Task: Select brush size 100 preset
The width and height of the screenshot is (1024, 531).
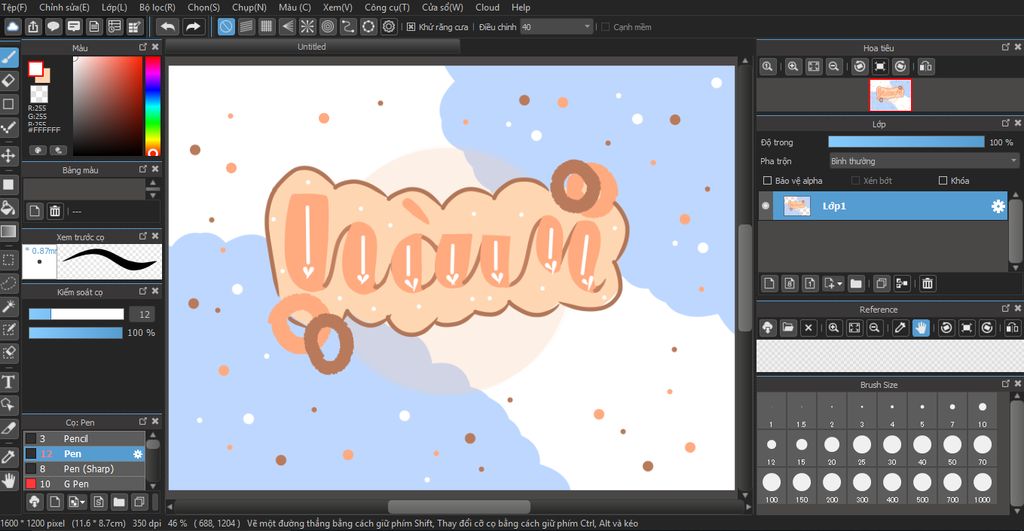Action: point(771,486)
